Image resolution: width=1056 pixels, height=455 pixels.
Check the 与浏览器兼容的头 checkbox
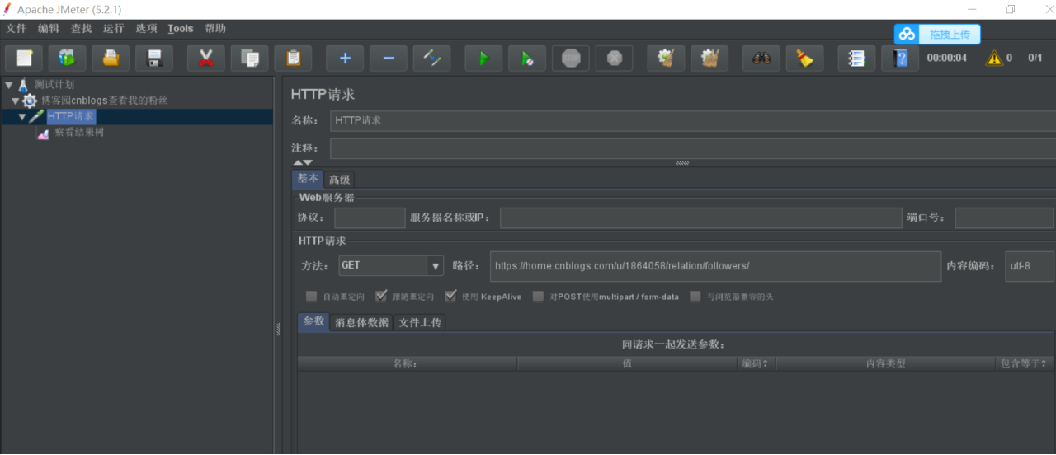[696, 296]
